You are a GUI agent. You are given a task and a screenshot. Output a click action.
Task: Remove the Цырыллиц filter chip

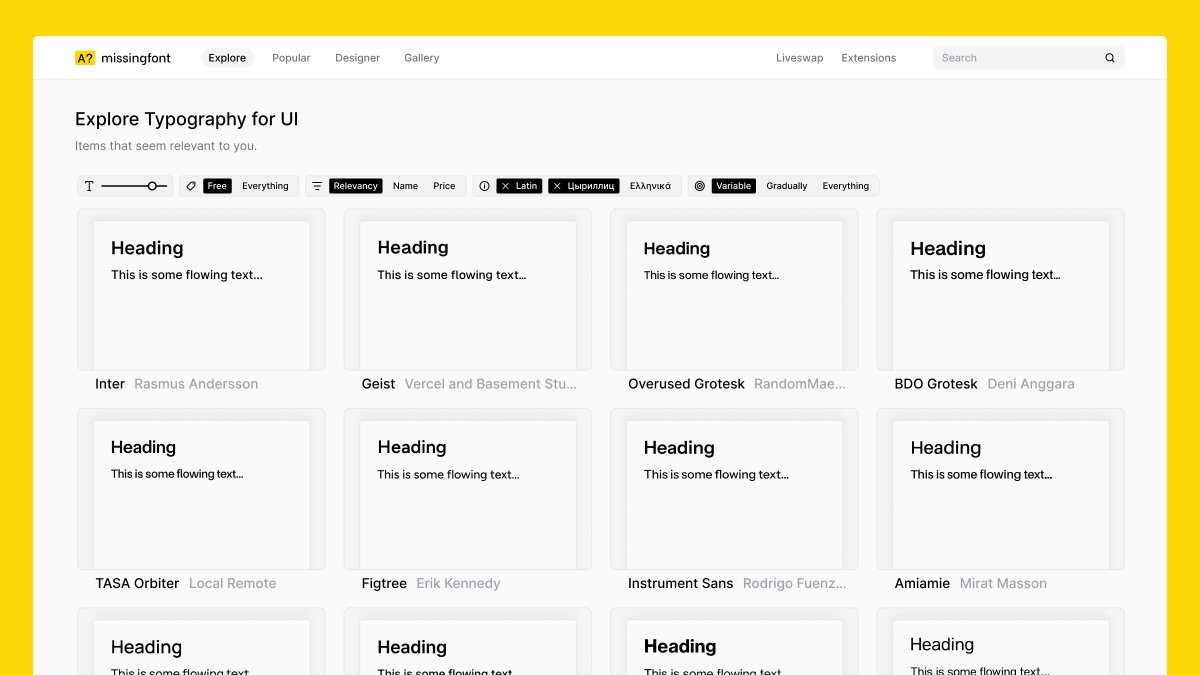point(557,186)
